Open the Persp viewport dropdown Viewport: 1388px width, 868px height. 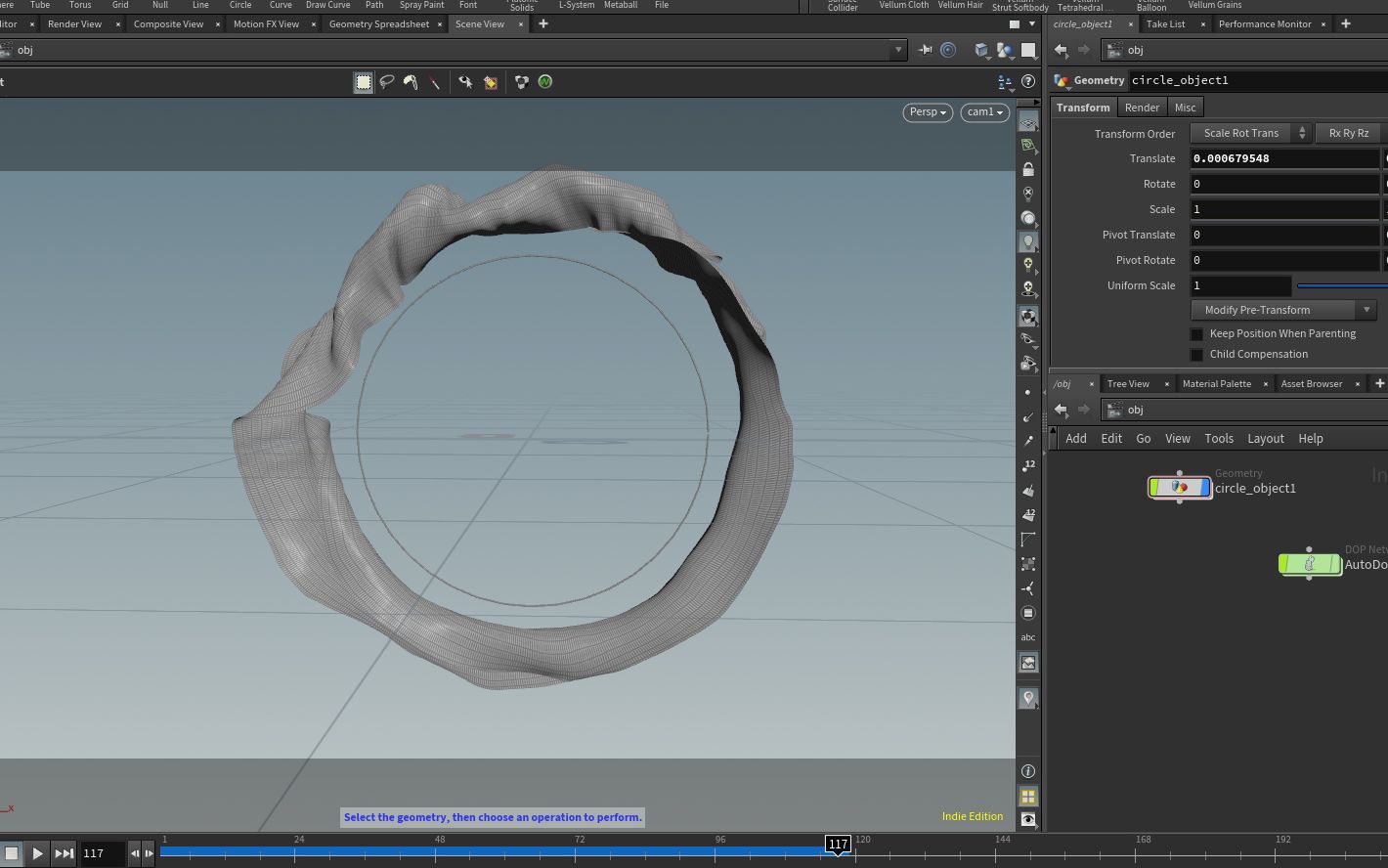927,112
